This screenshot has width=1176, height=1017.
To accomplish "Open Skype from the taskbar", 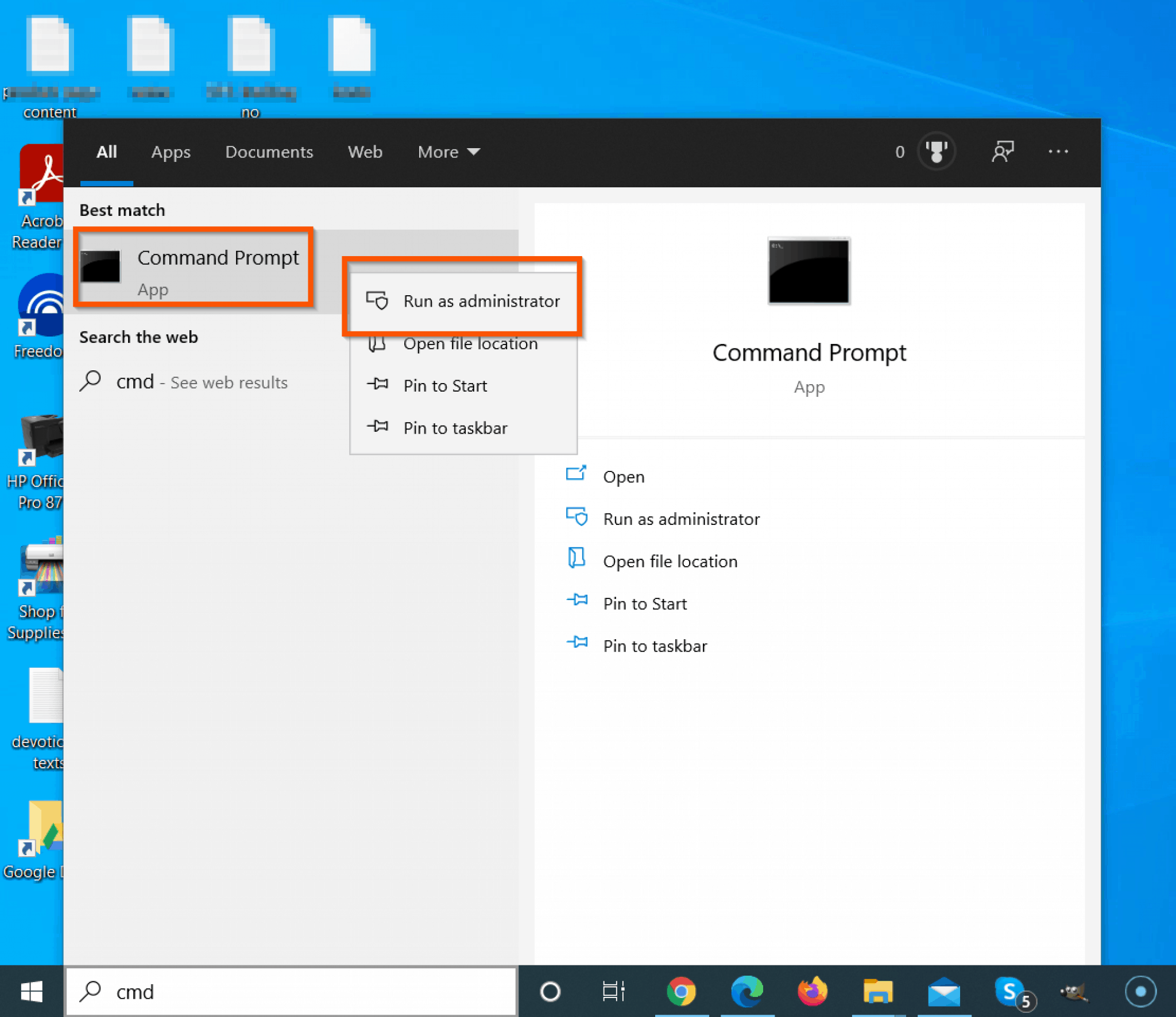I will (x=1011, y=992).
